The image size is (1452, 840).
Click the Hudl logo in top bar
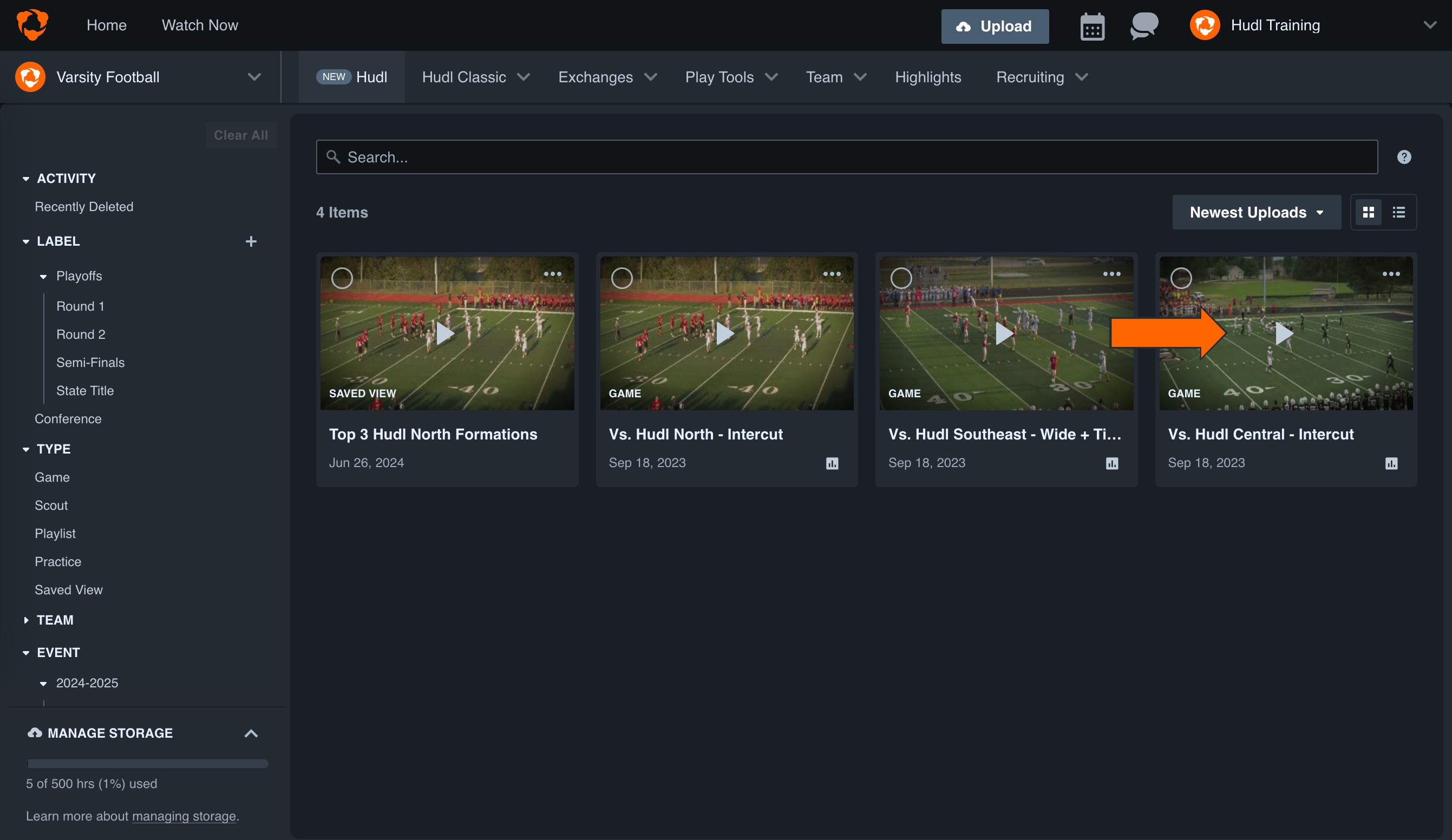(32, 25)
